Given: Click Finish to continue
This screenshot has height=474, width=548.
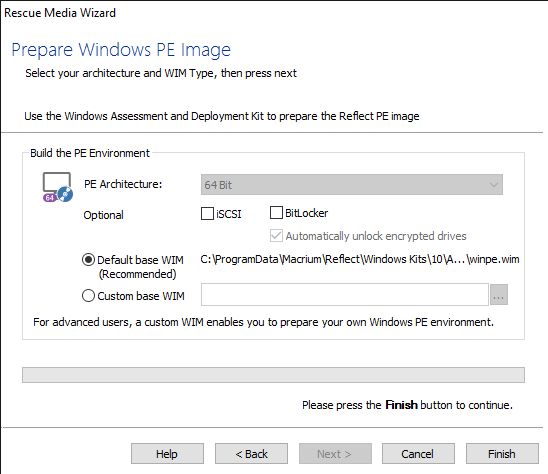Looking at the screenshot, I should point(502,454).
